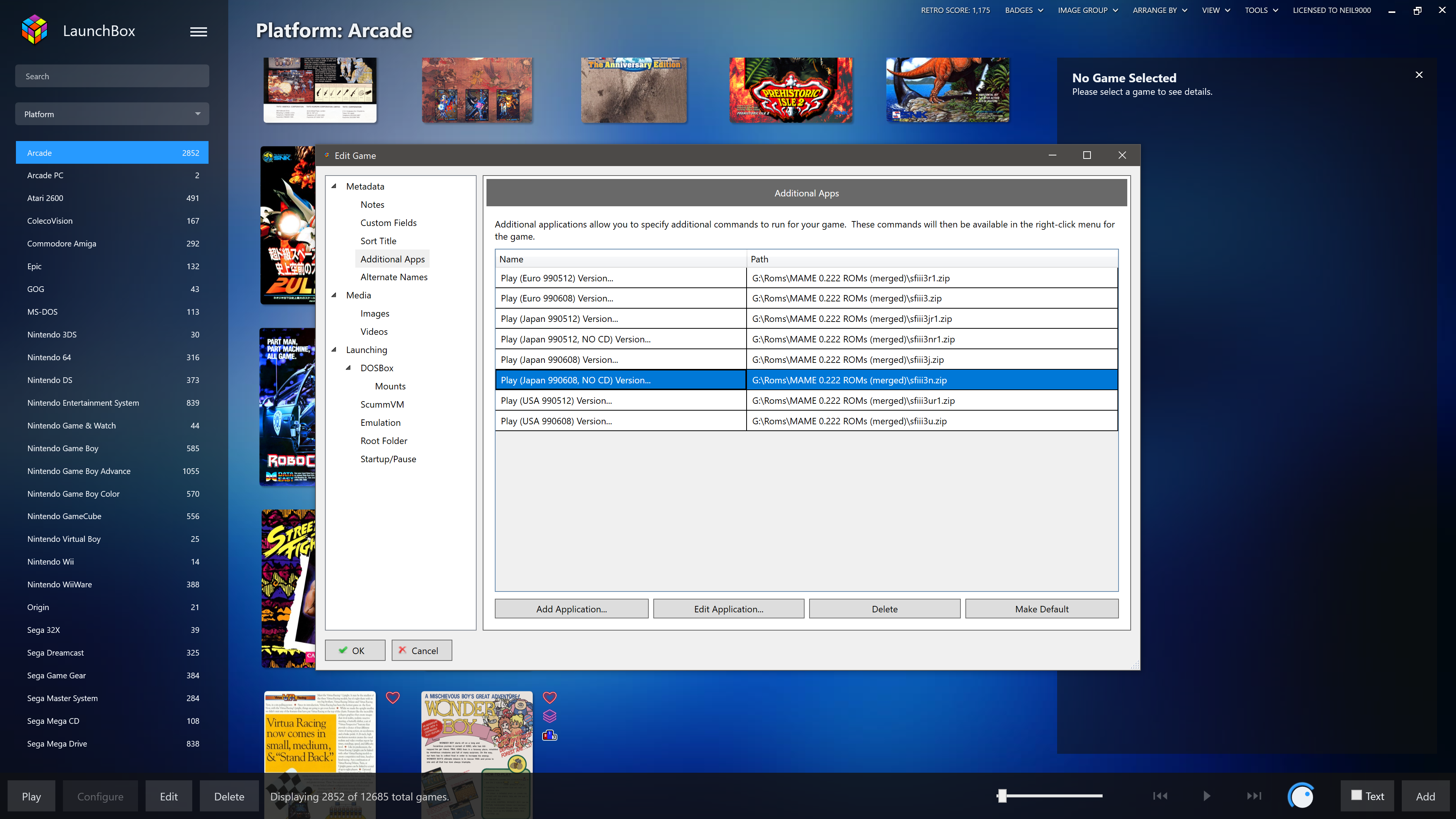This screenshot has height=819, width=1456.
Task: Select Notes in Edit Game tree
Action: pyautogui.click(x=372, y=205)
